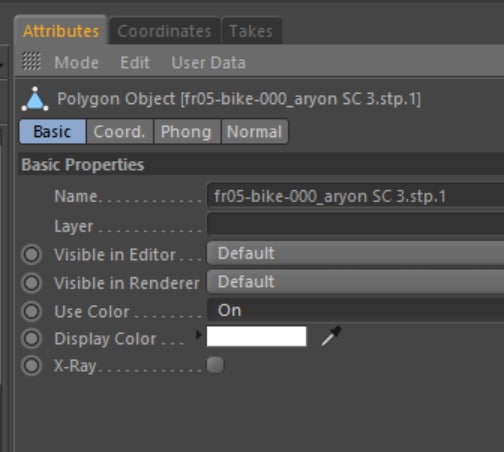504x452 pixels.
Task: Click the grip handle icon beside Mode
Action: point(31,61)
